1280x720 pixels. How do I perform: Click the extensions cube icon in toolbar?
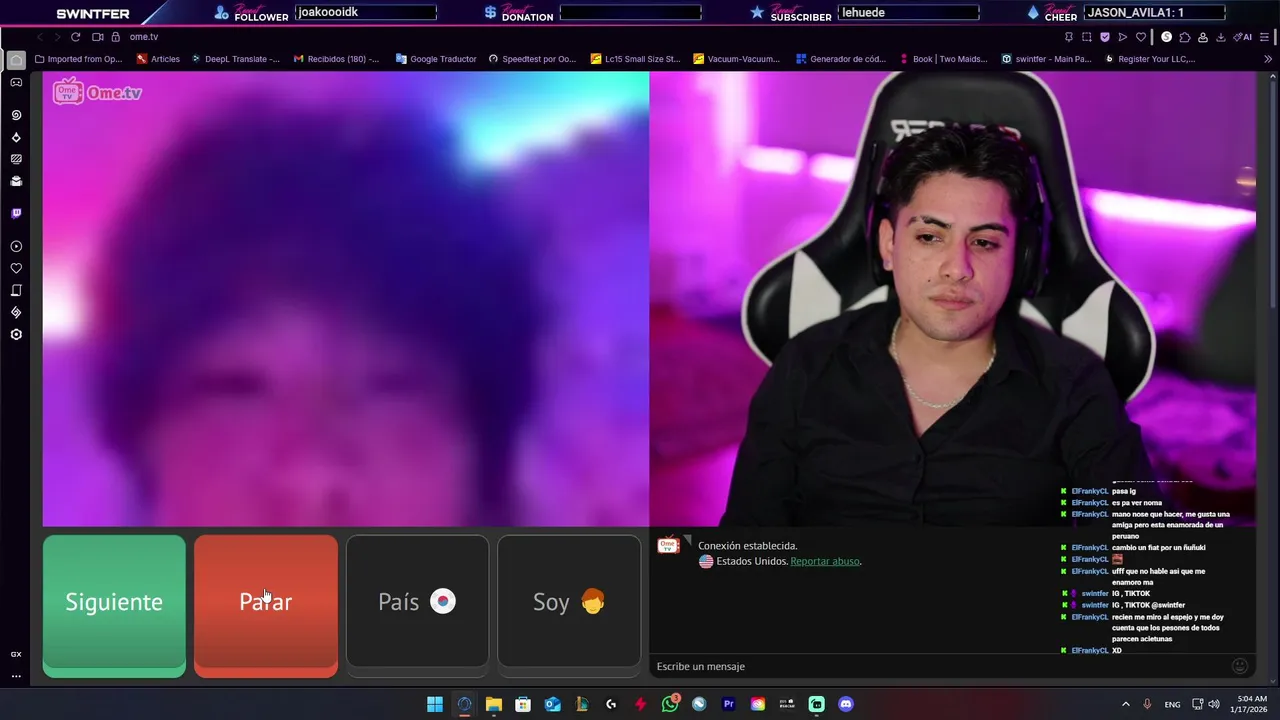click(1185, 37)
